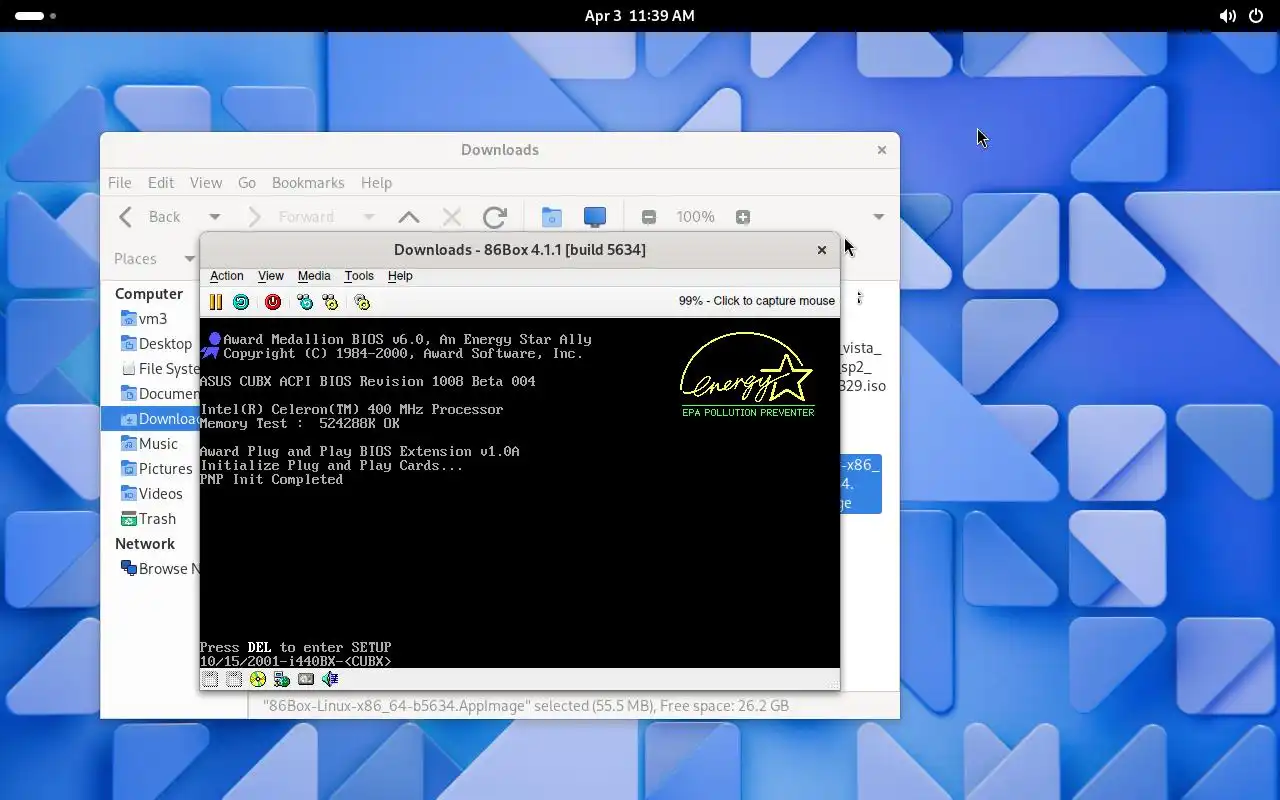Click the red ACPI shutdown power icon
The width and height of the screenshot is (1280, 800).
(273, 302)
